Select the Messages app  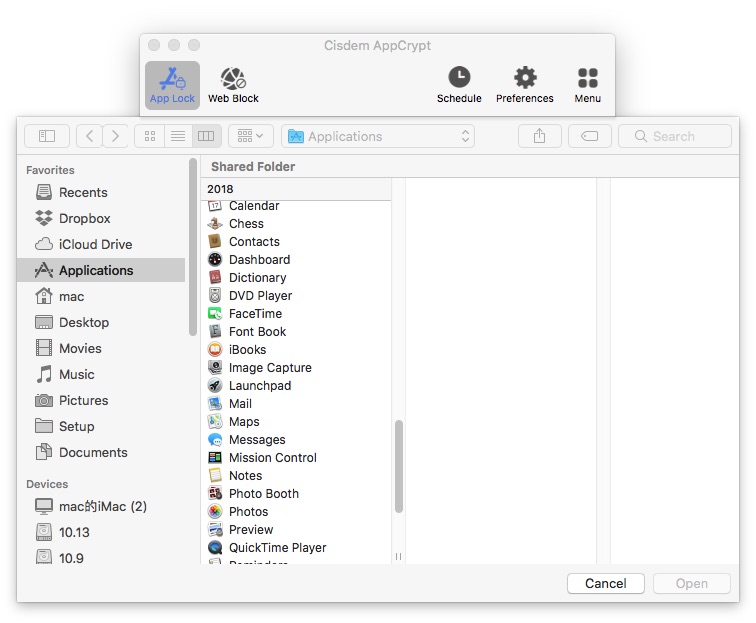coord(296,440)
